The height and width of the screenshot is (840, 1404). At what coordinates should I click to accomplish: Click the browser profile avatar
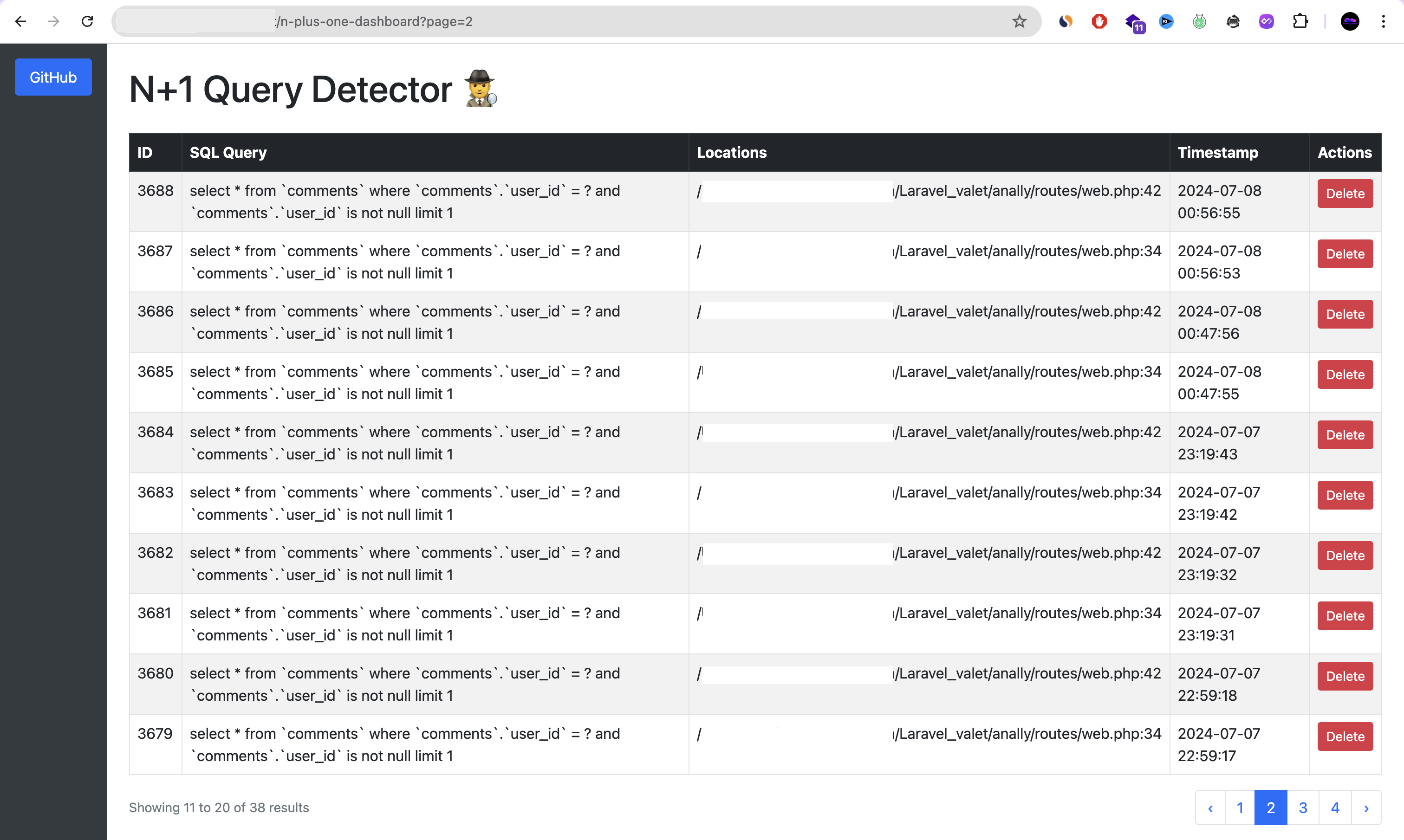(1350, 21)
